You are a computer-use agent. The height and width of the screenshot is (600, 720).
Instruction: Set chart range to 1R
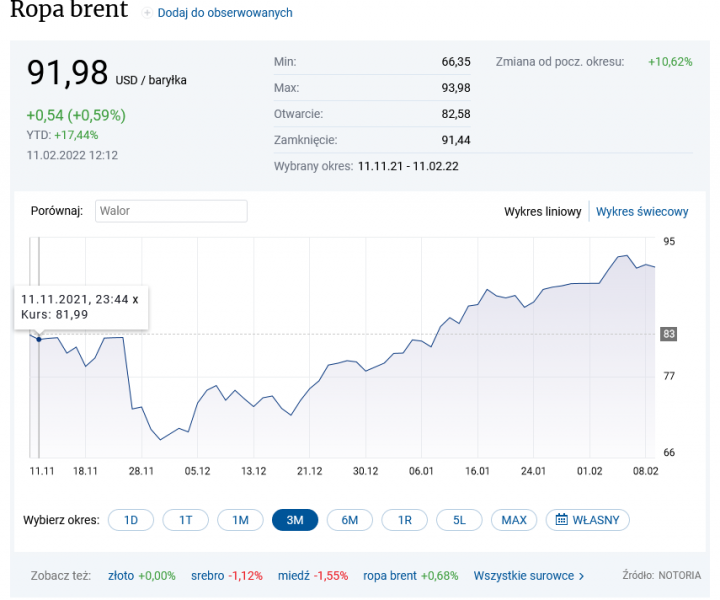(x=404, y=520)
